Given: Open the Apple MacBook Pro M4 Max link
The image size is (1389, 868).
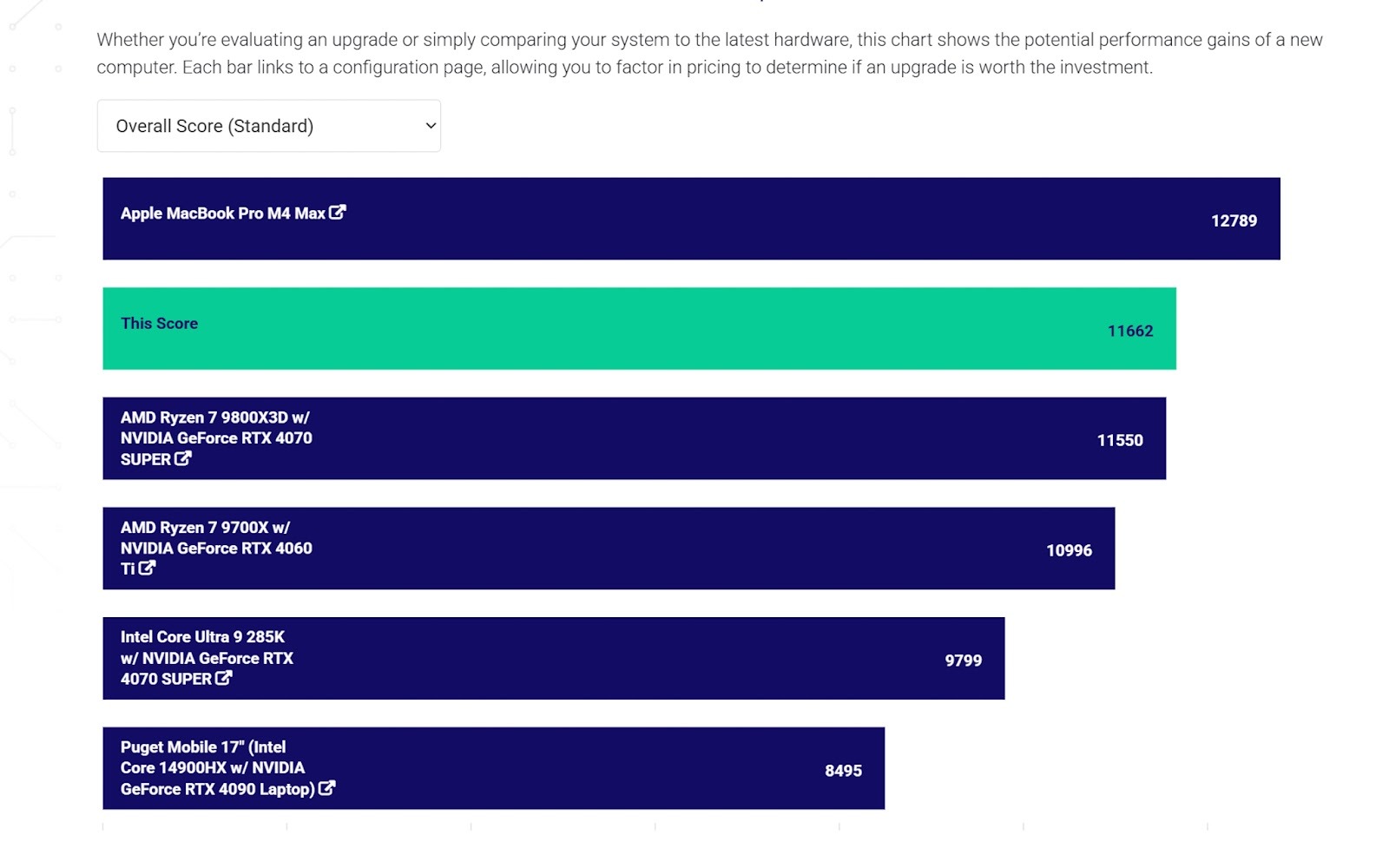Looking at the screenshot, I should coord(222,214).
